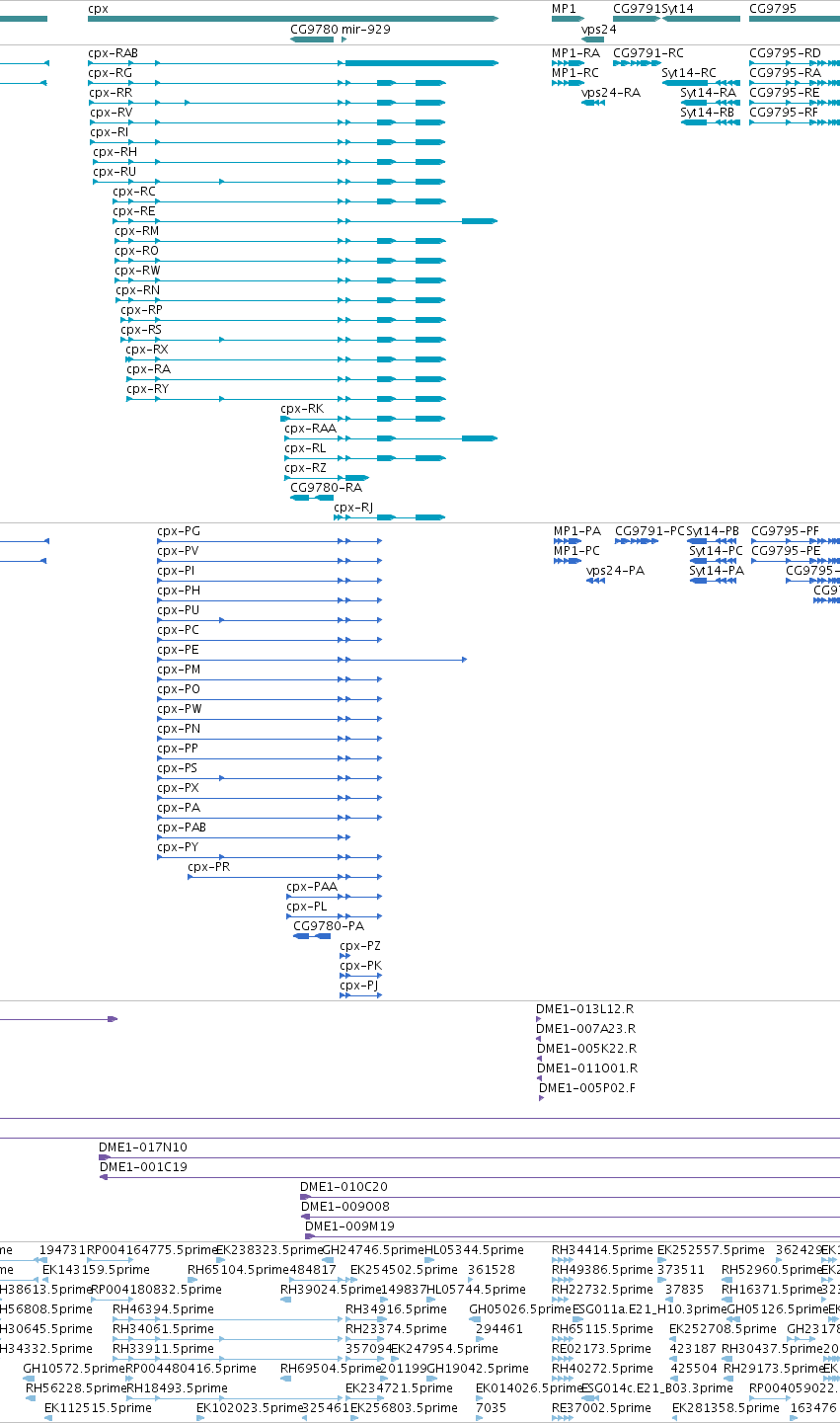Click the DME1-001C19 clone label

coord(144,1167)
